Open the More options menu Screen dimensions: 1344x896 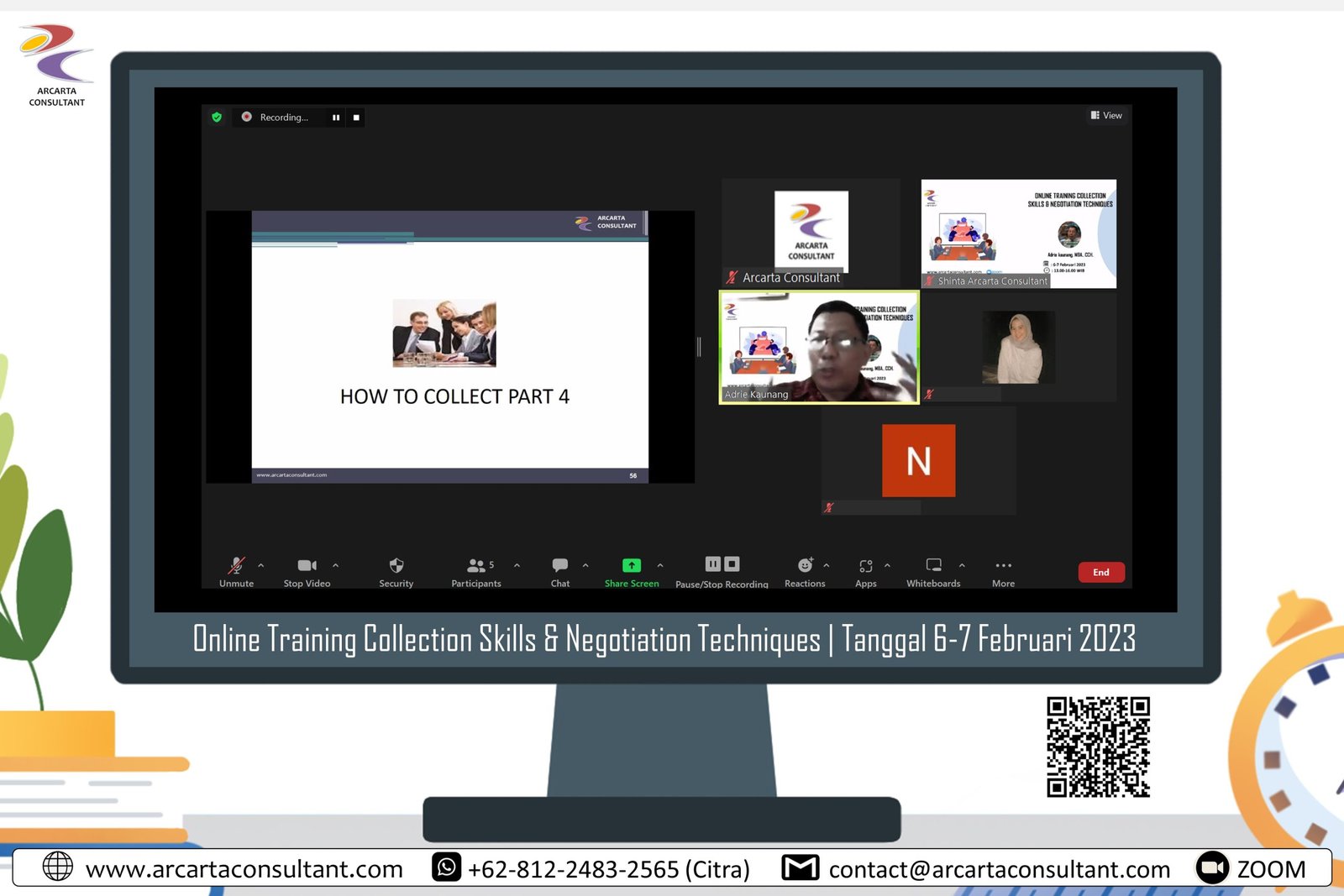[1003, 566]
